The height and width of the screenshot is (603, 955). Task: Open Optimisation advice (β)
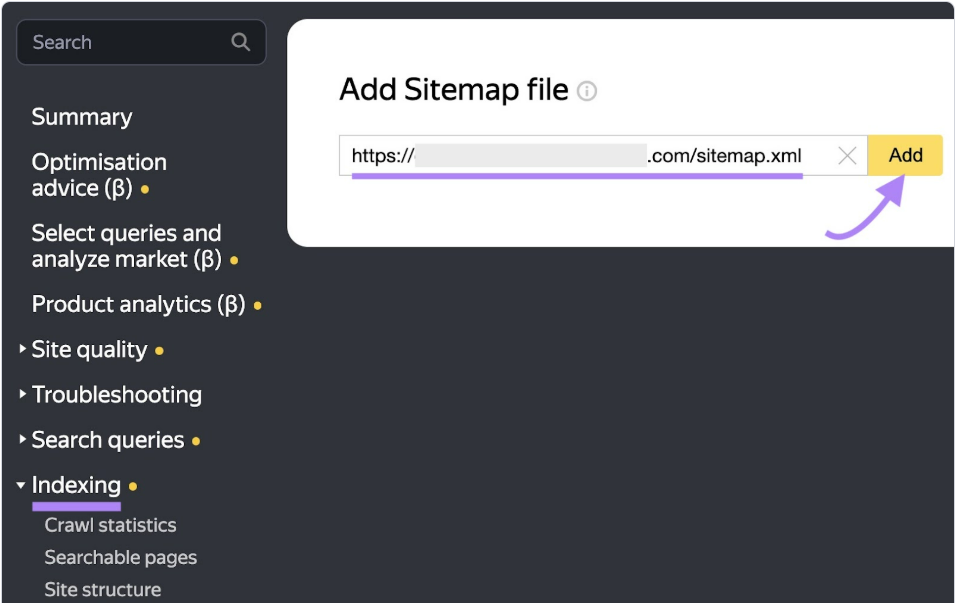pyautogui.click(x=99, y=175)
